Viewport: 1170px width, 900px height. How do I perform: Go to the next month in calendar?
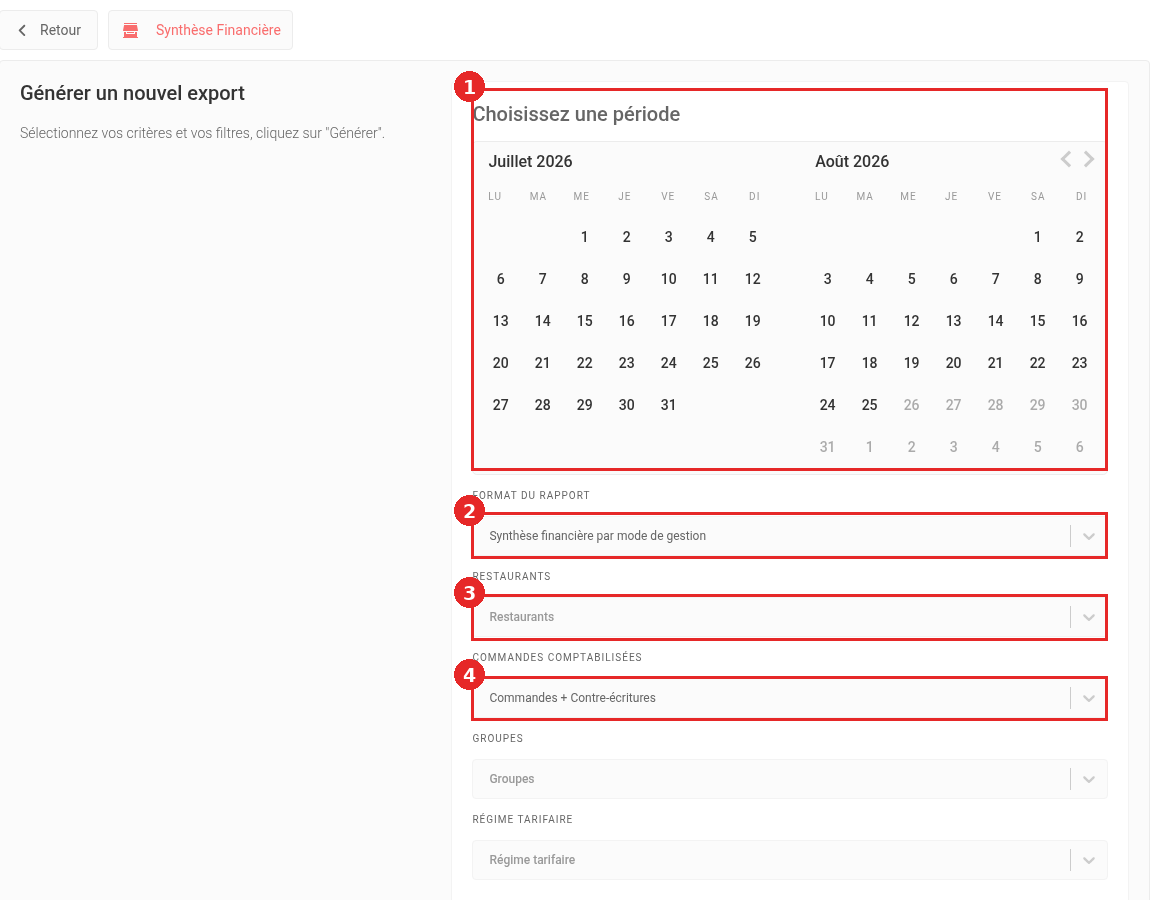(1089, 159)
